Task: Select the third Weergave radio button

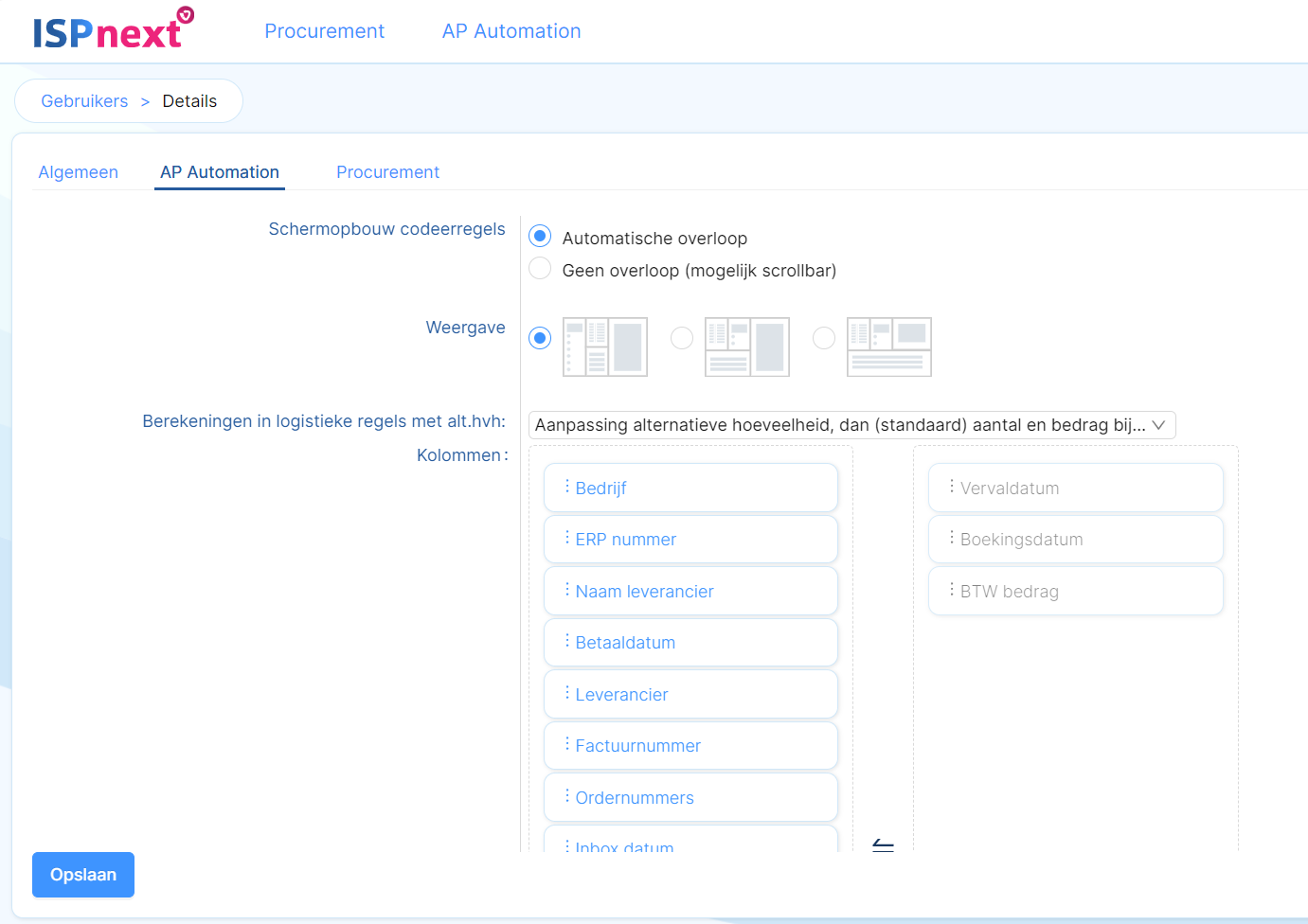Action: pos(824,338)
